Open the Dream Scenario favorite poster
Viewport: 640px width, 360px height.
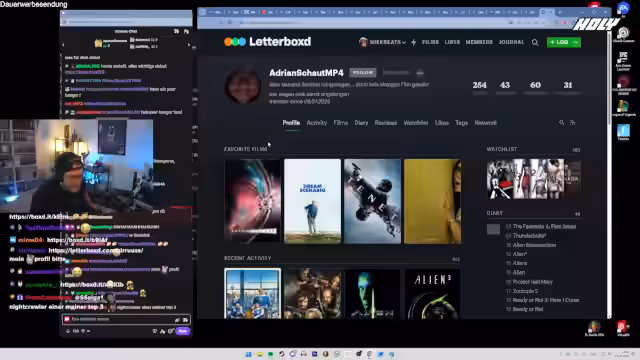point(312,201)
